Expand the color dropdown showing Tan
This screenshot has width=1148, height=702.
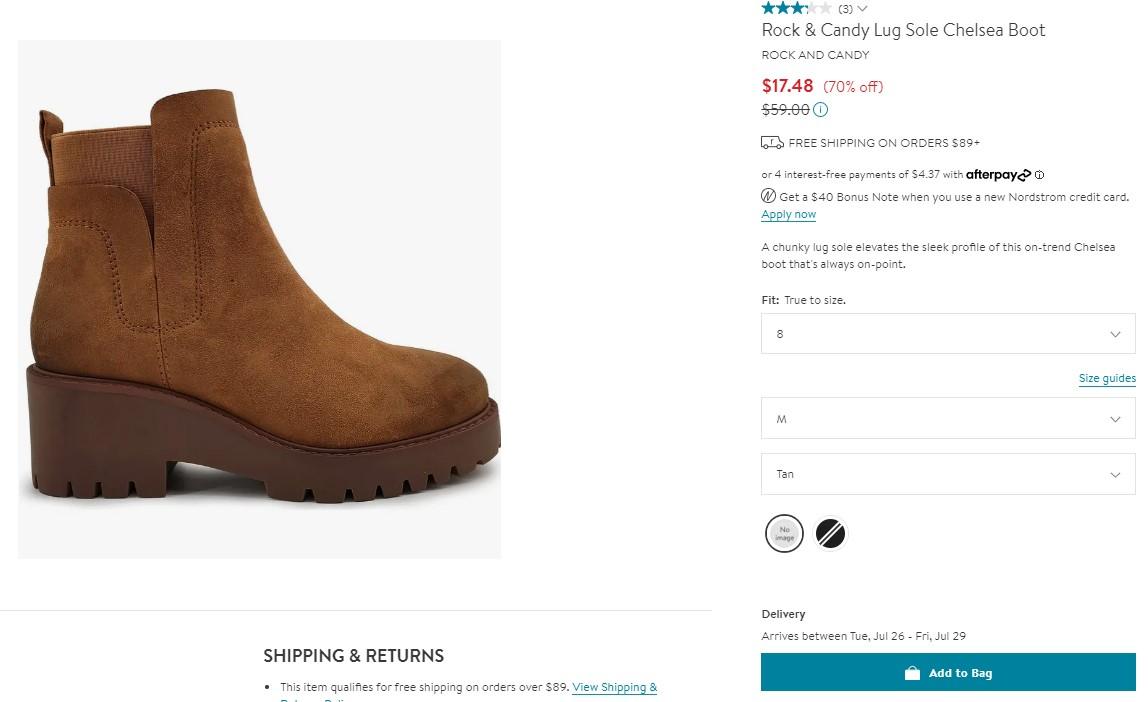948,474
